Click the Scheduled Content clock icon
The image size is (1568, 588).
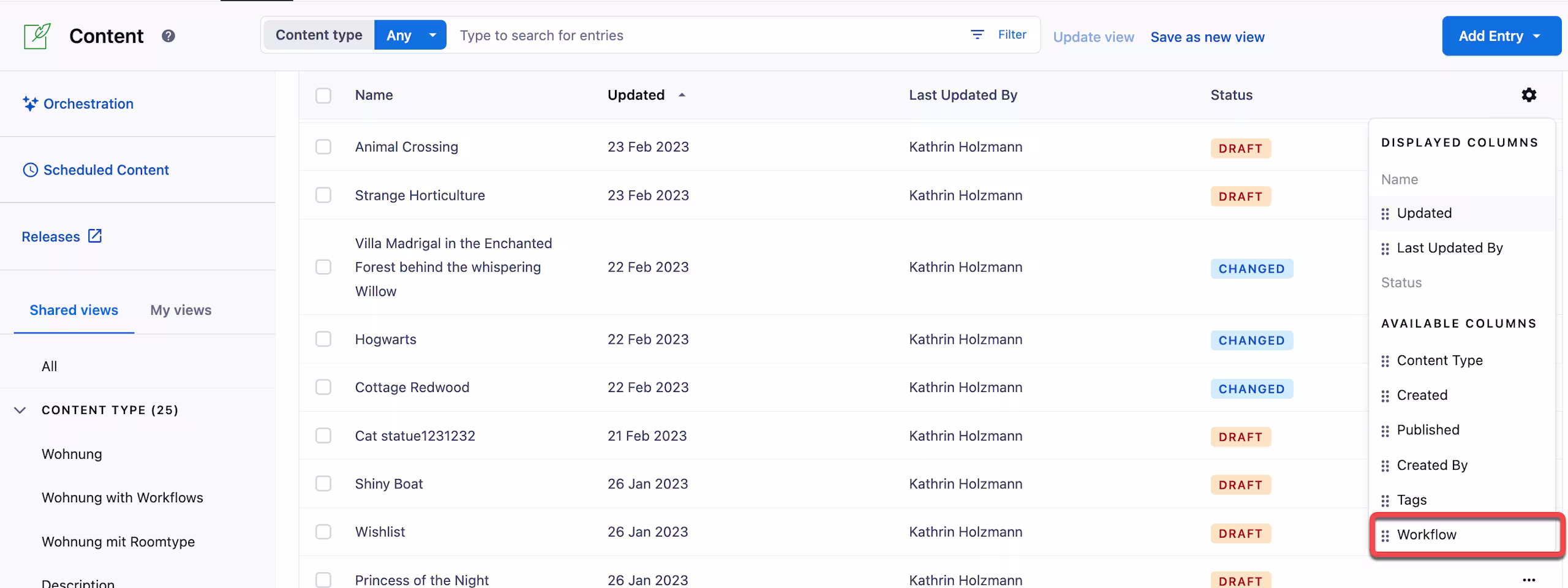click(x=30, y=170)
